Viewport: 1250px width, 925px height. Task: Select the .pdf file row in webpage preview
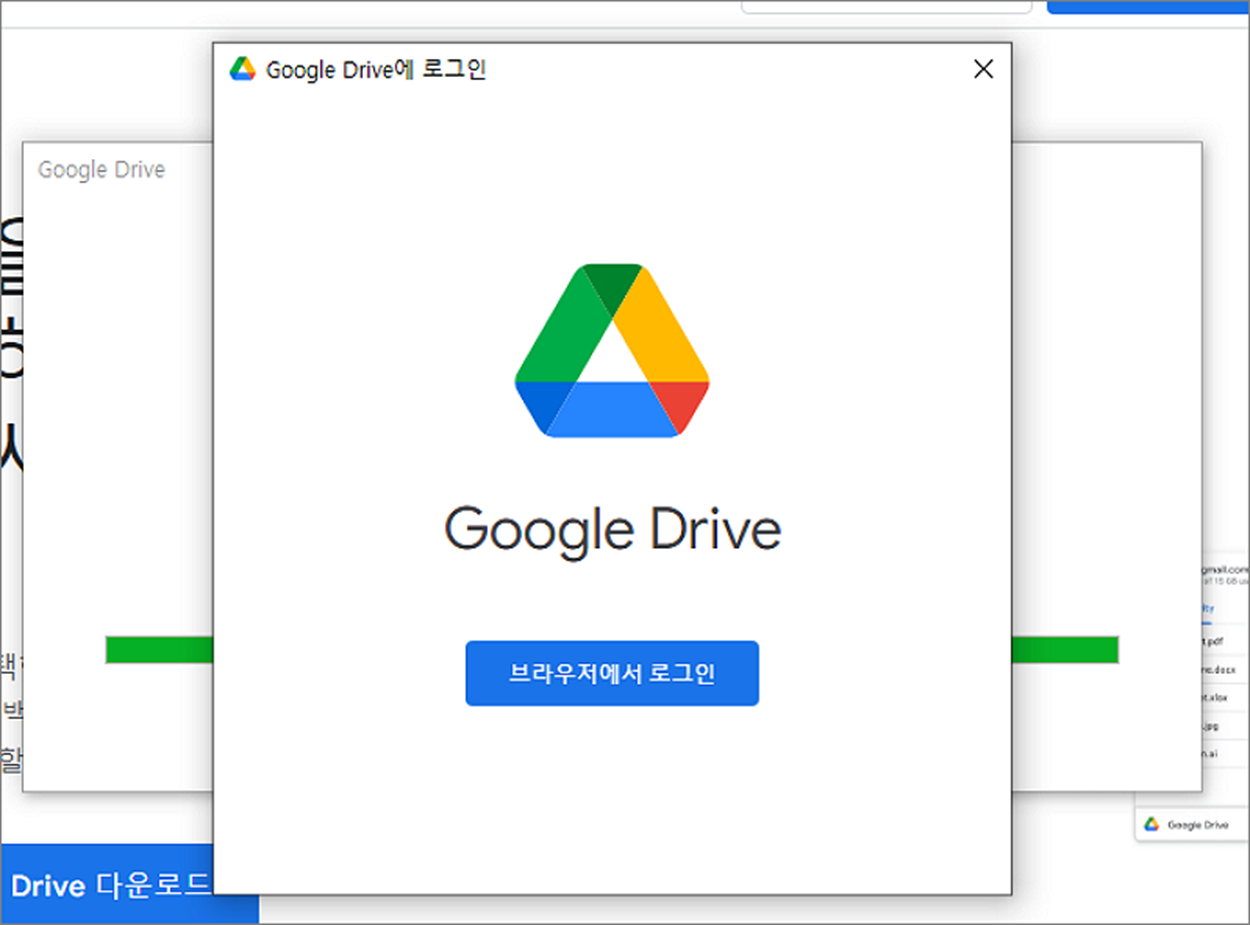[x=1225, y=640]
